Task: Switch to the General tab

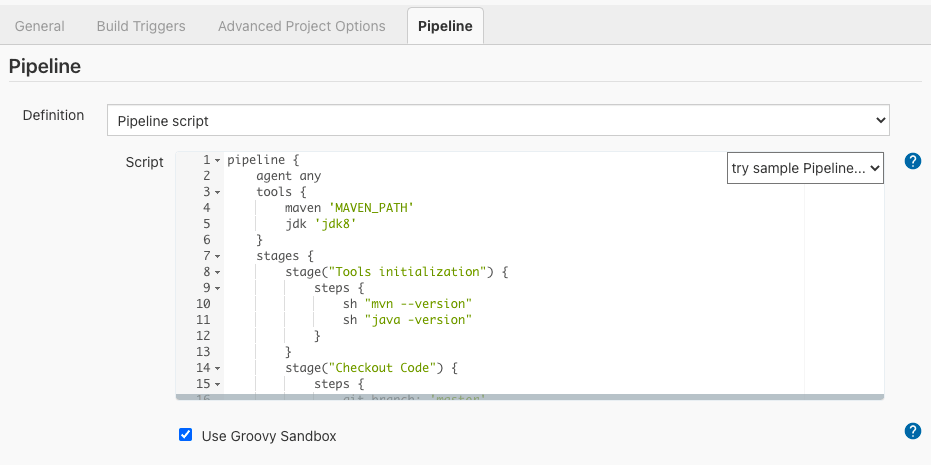Action: pos(40,26)
